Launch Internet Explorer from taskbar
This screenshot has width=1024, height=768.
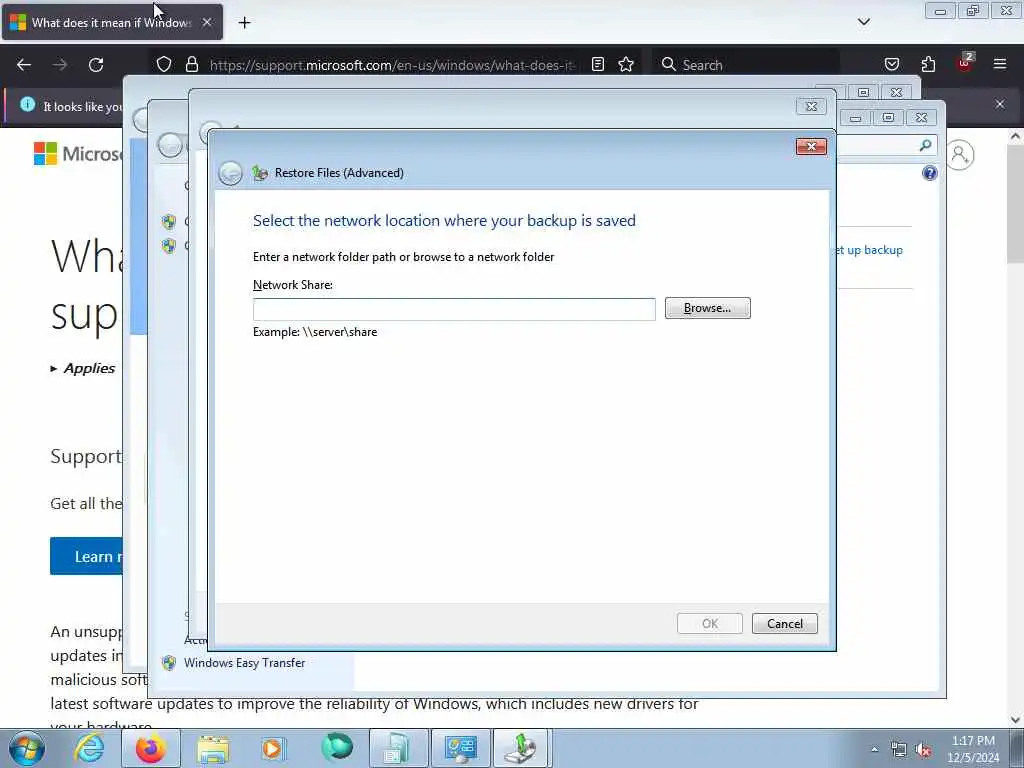pyautogui.click(x=89, y=748)
